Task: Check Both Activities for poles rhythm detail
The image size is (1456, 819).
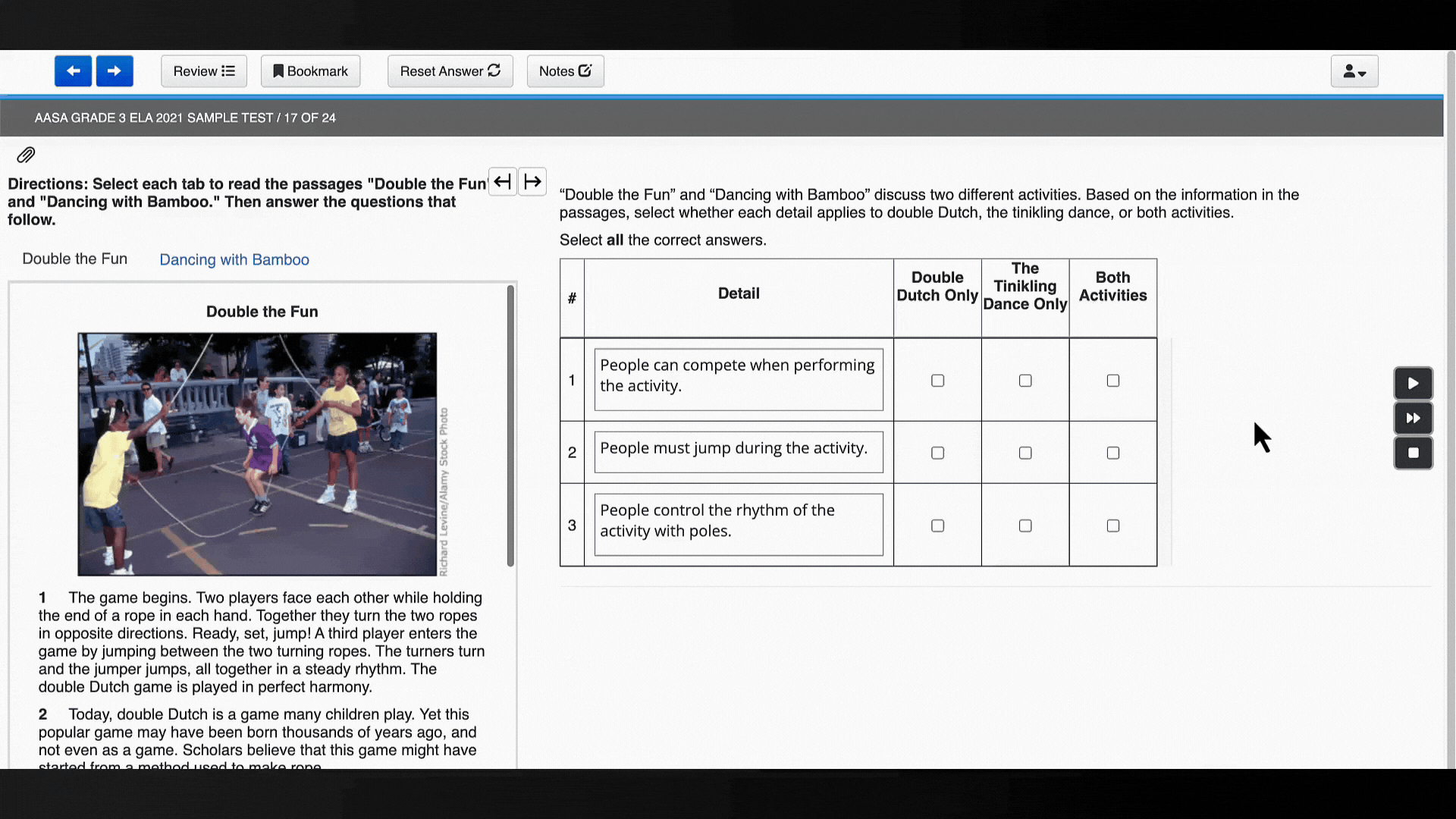Action: (x=1113, y=526)
